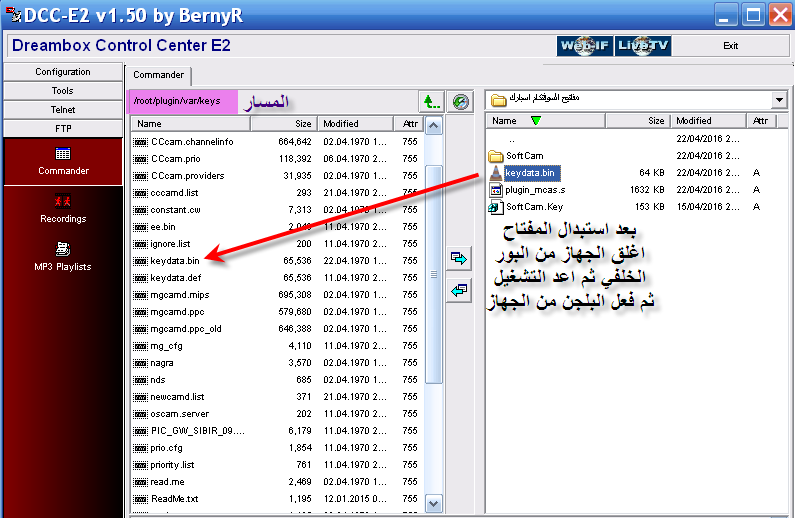This screenshot has height=518, width=795.
Task: Open the Recordings sidebar icon
Action: 63,209
